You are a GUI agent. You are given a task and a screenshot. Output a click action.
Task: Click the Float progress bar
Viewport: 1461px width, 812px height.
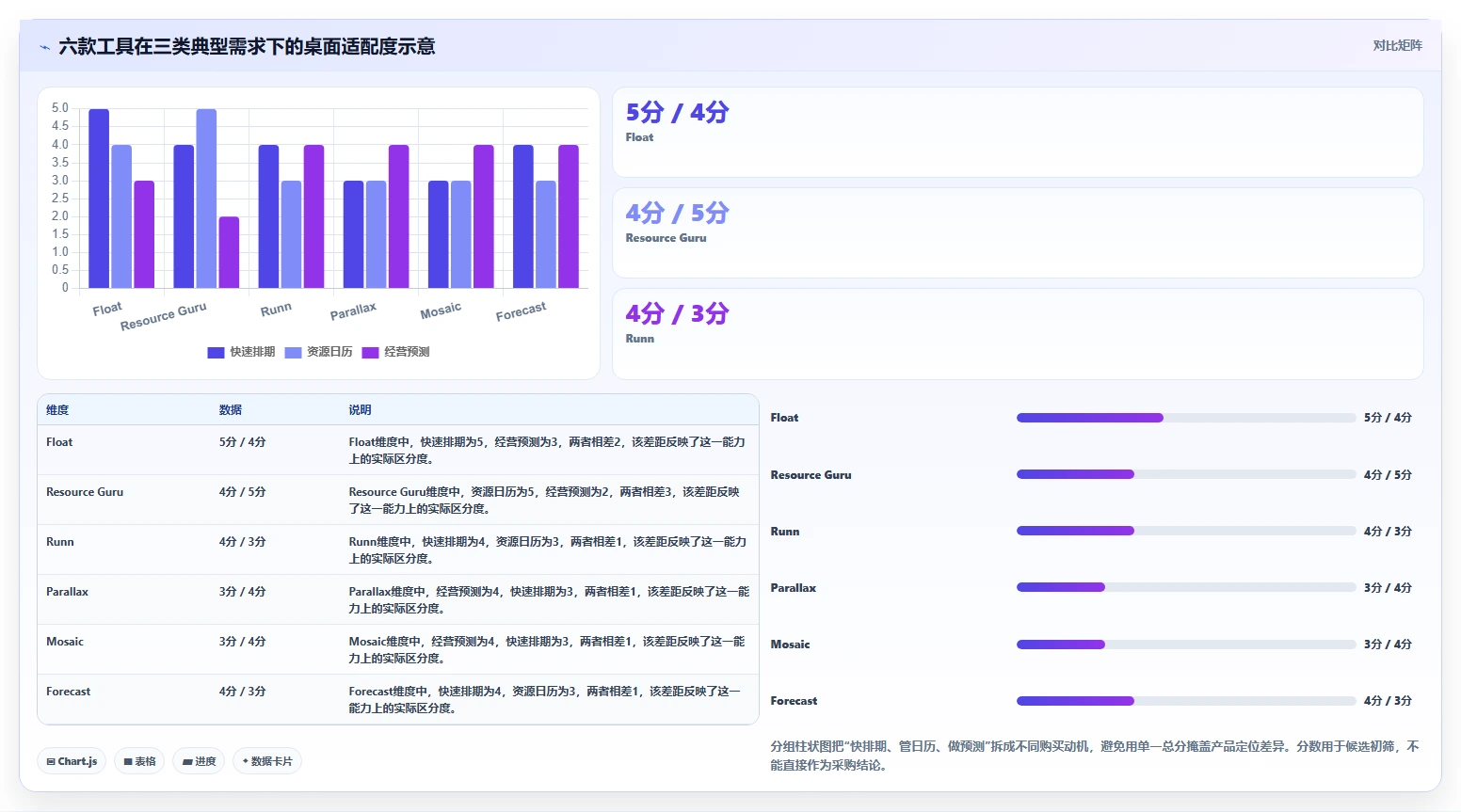pos(1186,418)
